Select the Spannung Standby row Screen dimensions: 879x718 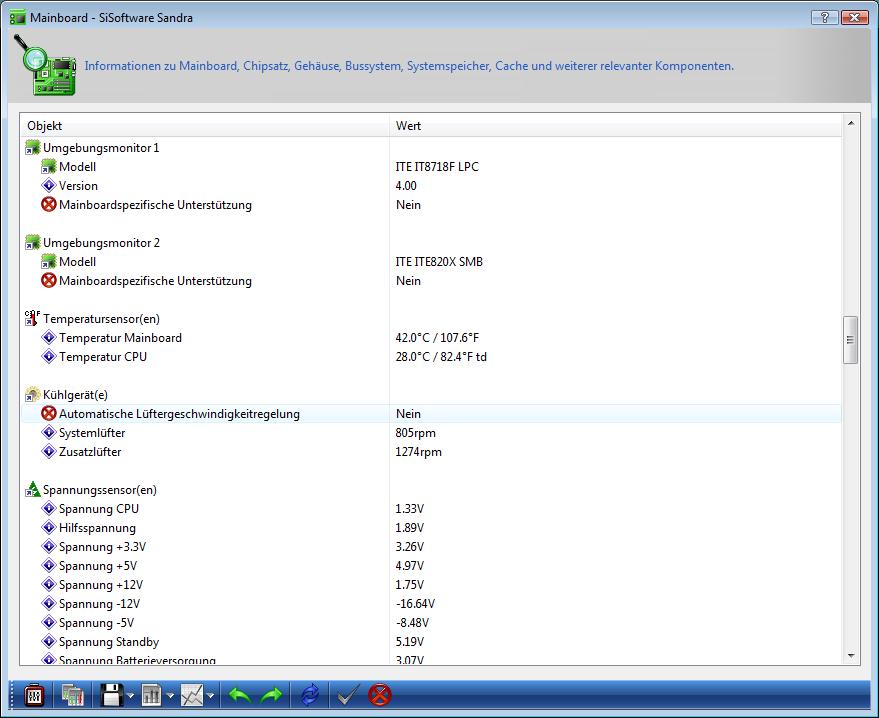pos(431,642)
